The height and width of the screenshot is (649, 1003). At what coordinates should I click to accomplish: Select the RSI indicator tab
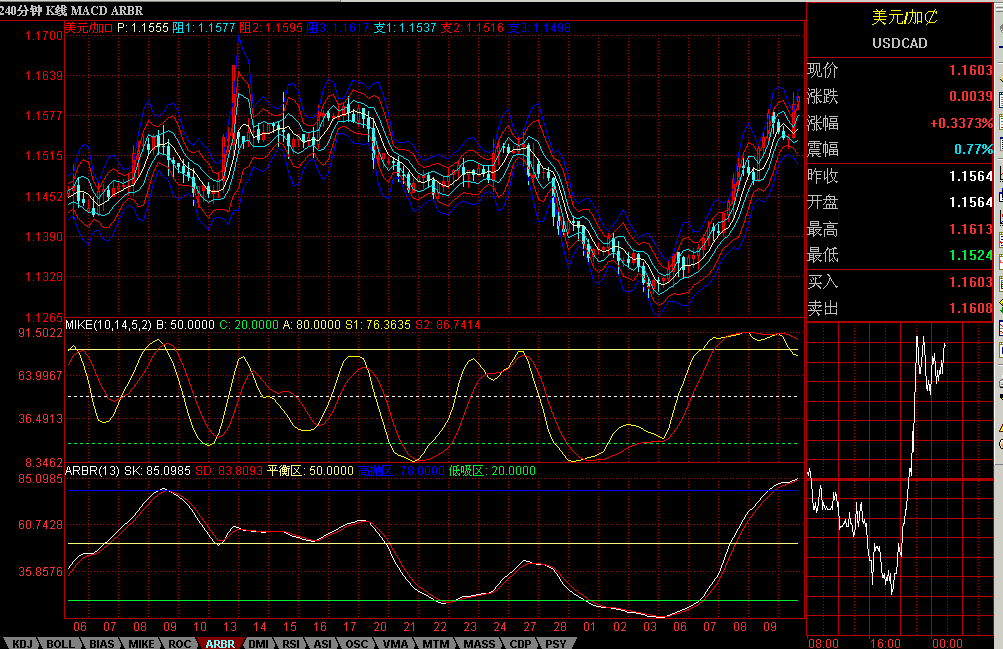[291, 643]
